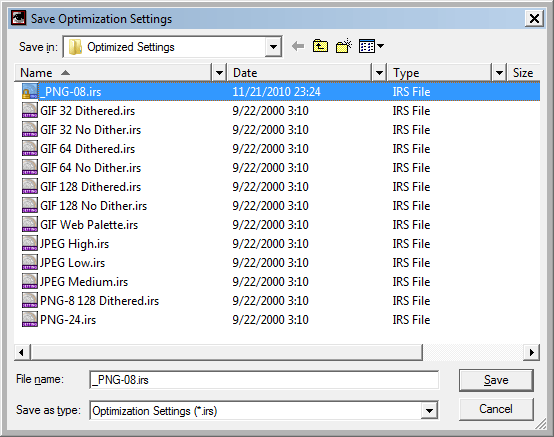Click the GIF 32 No Dither.irs icon

pos(29,130)
